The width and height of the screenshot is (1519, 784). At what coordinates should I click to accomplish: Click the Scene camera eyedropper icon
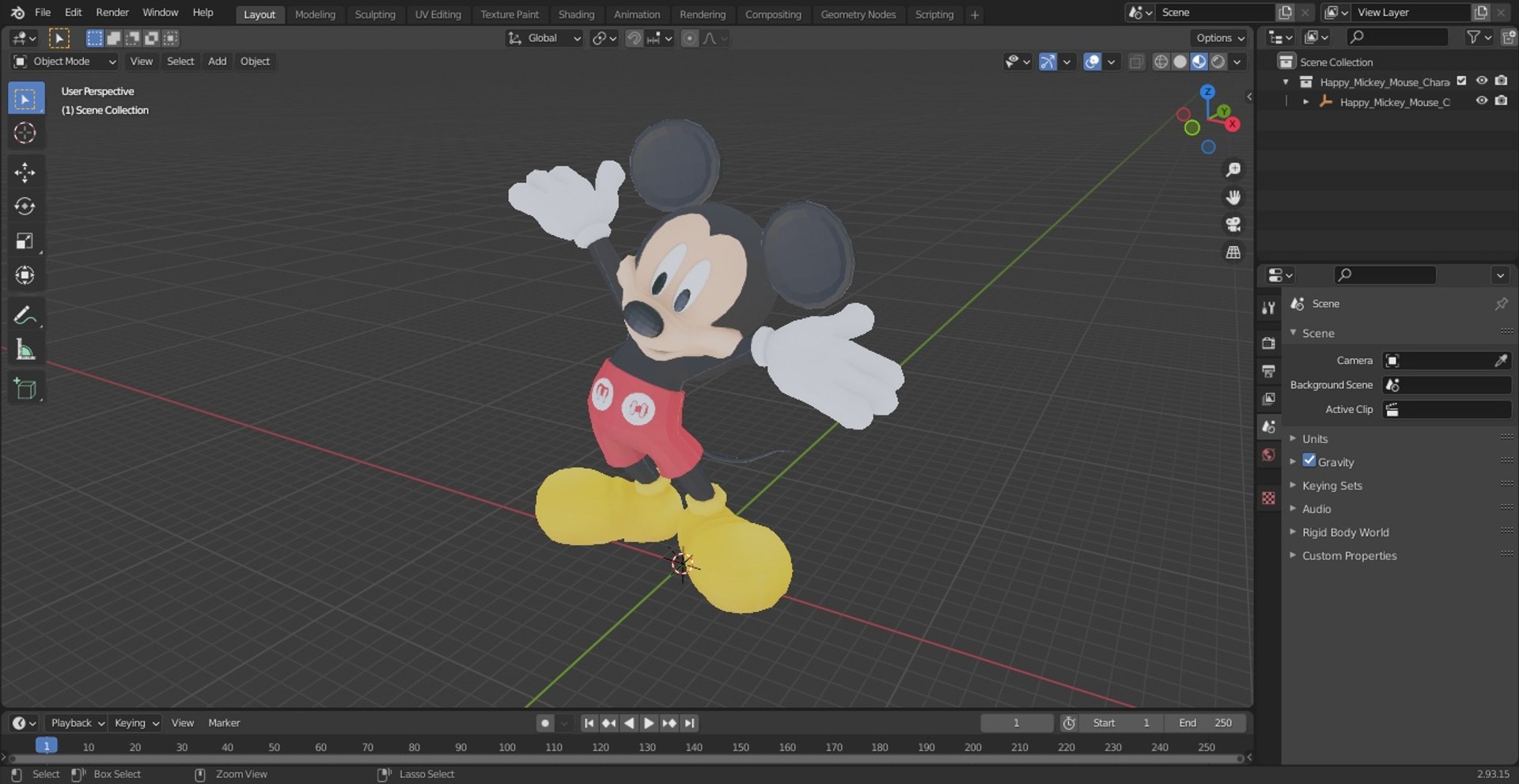click(1501, 361)
